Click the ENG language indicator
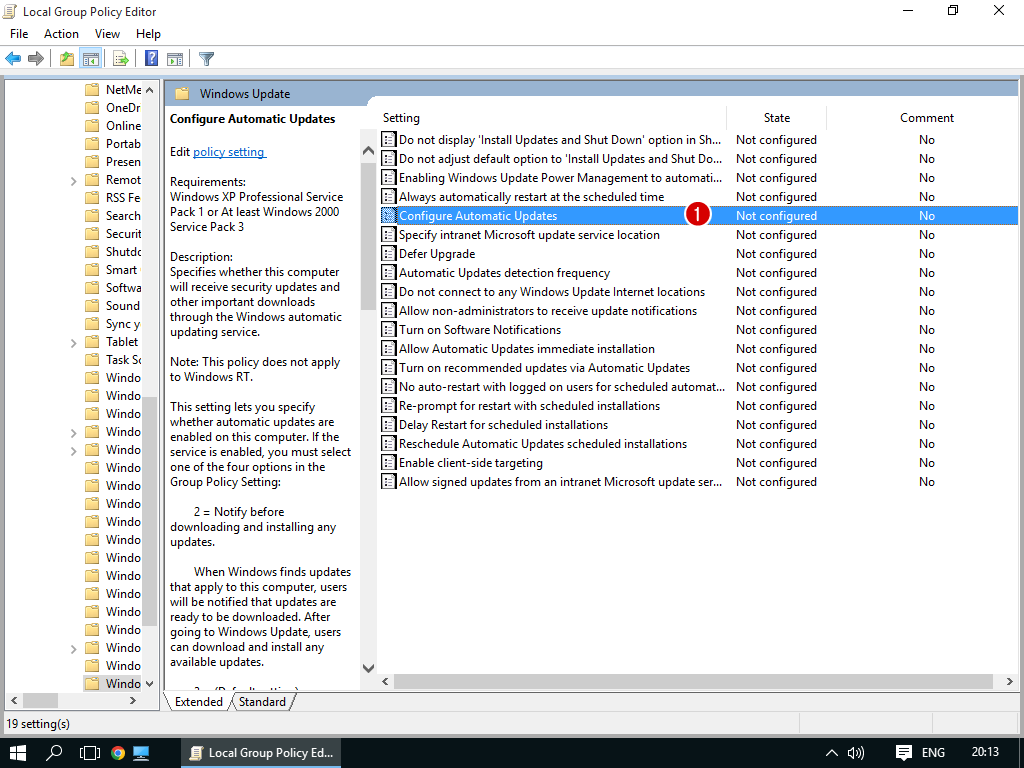Viewport: 1024px width, 768px height. (933, 752)
